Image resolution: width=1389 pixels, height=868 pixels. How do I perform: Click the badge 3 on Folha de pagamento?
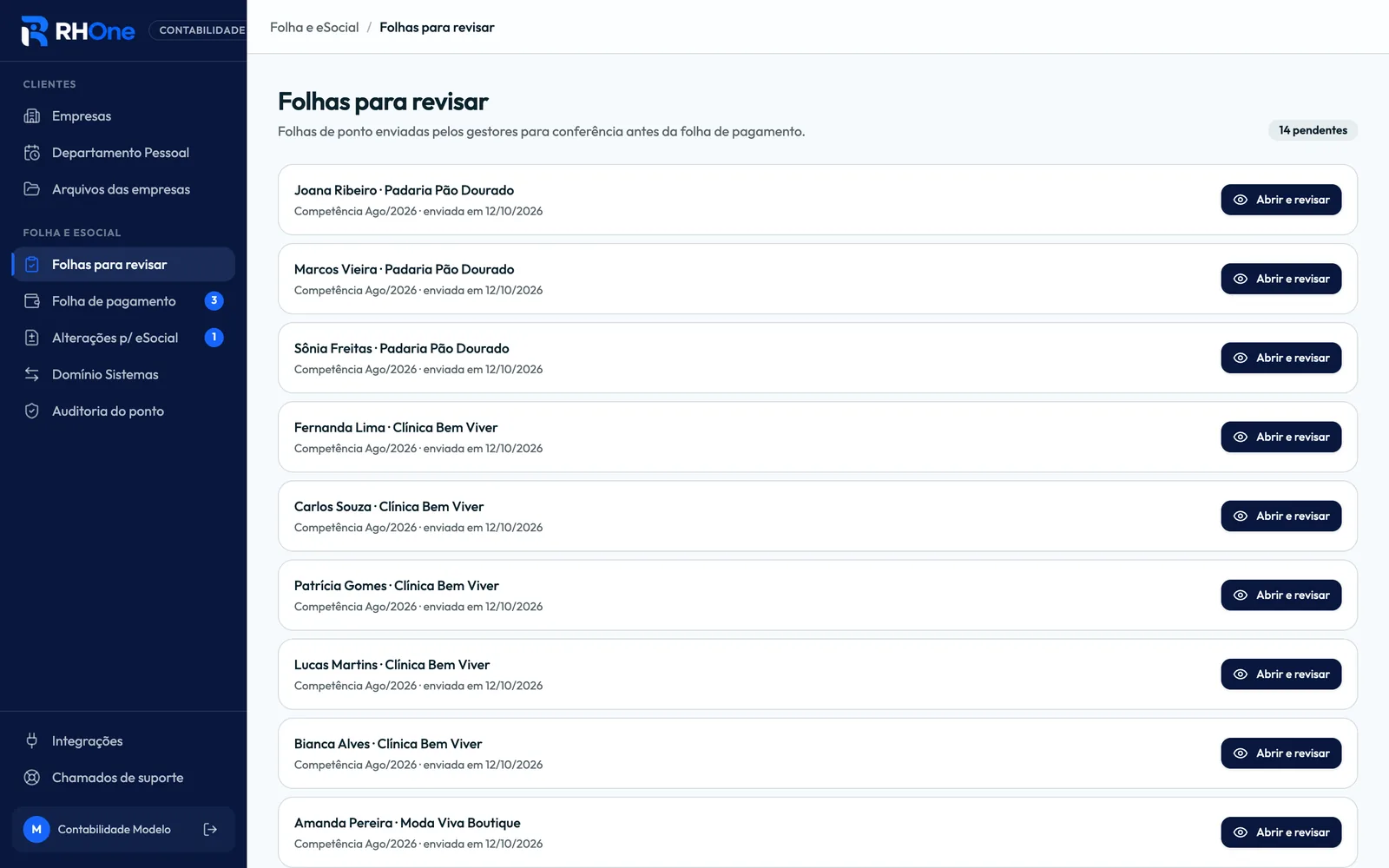point(214,301)
